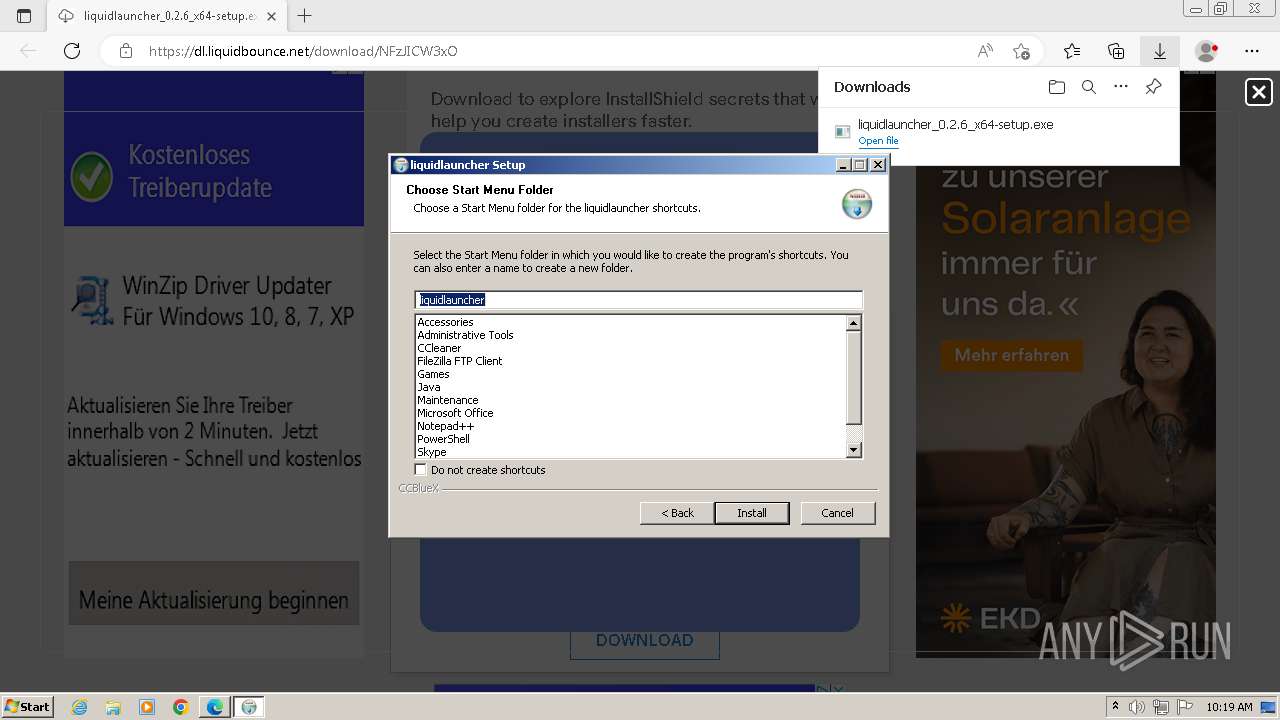Refresh the browser page
Screen dimensions: 1280x720
72,51
